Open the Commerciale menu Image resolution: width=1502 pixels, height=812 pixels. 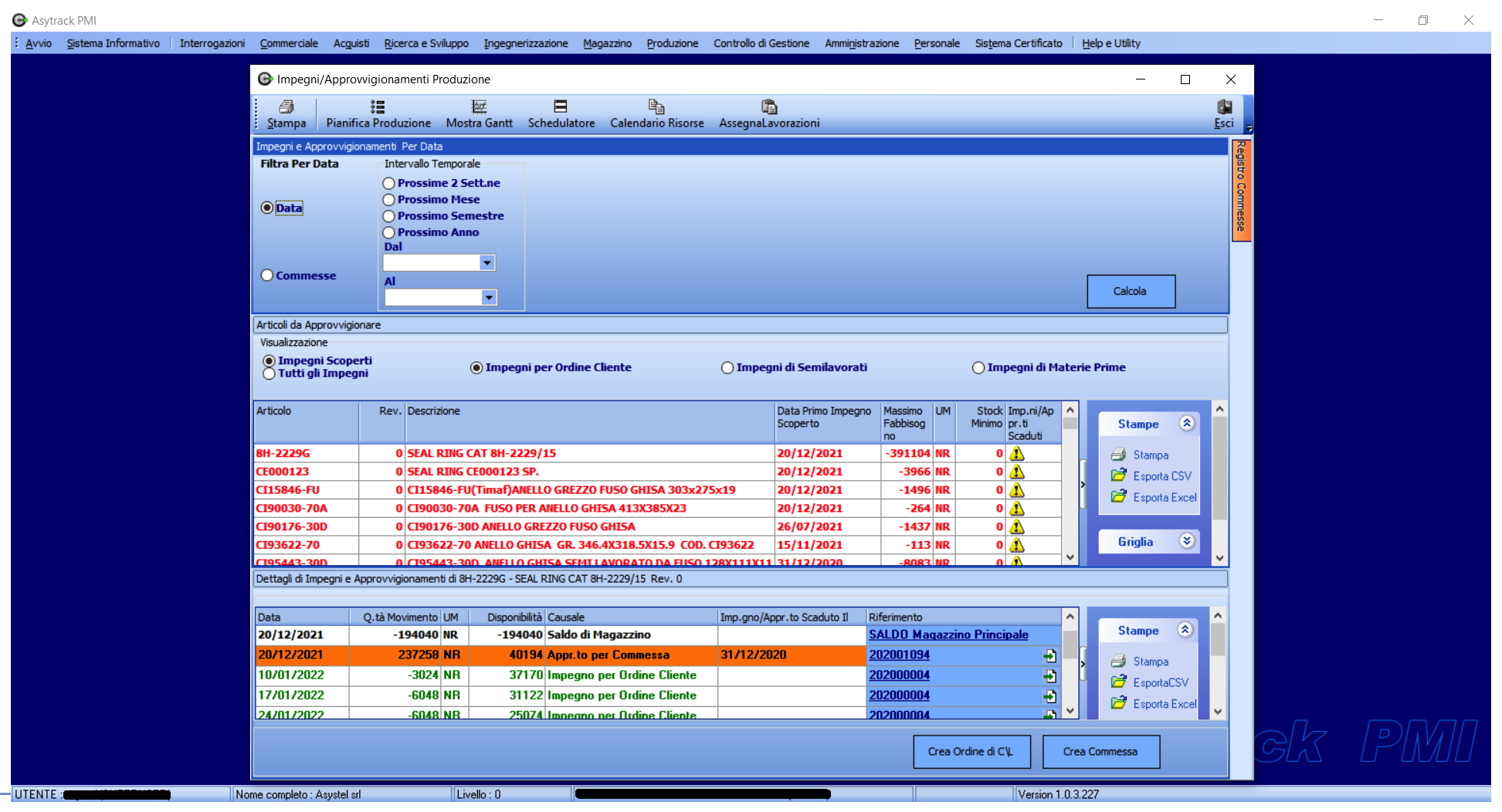(289, 43)
